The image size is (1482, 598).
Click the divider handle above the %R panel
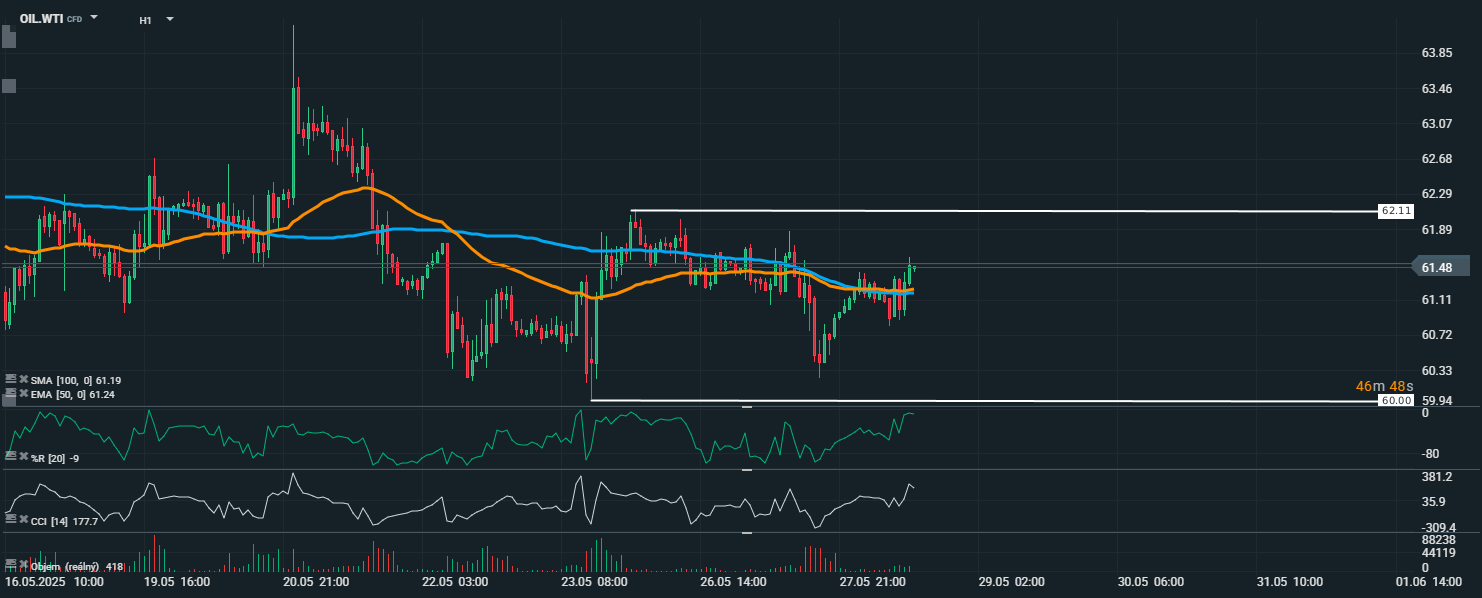point(746,408)
